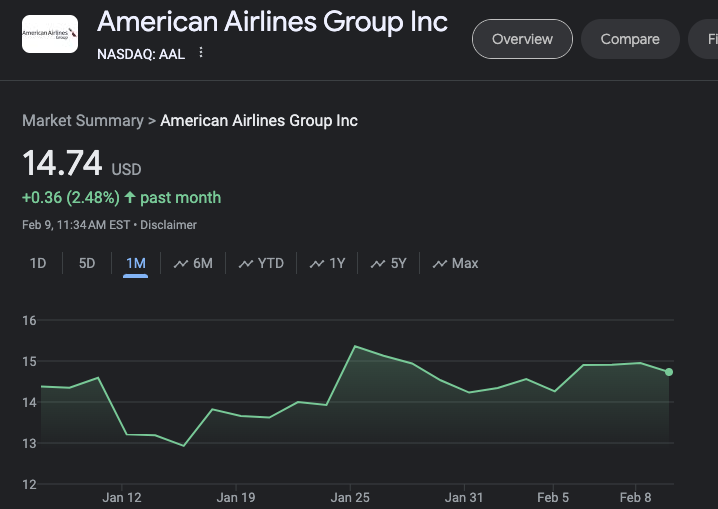Click the American Airlines logo thumbnail

tap(50, 34)
